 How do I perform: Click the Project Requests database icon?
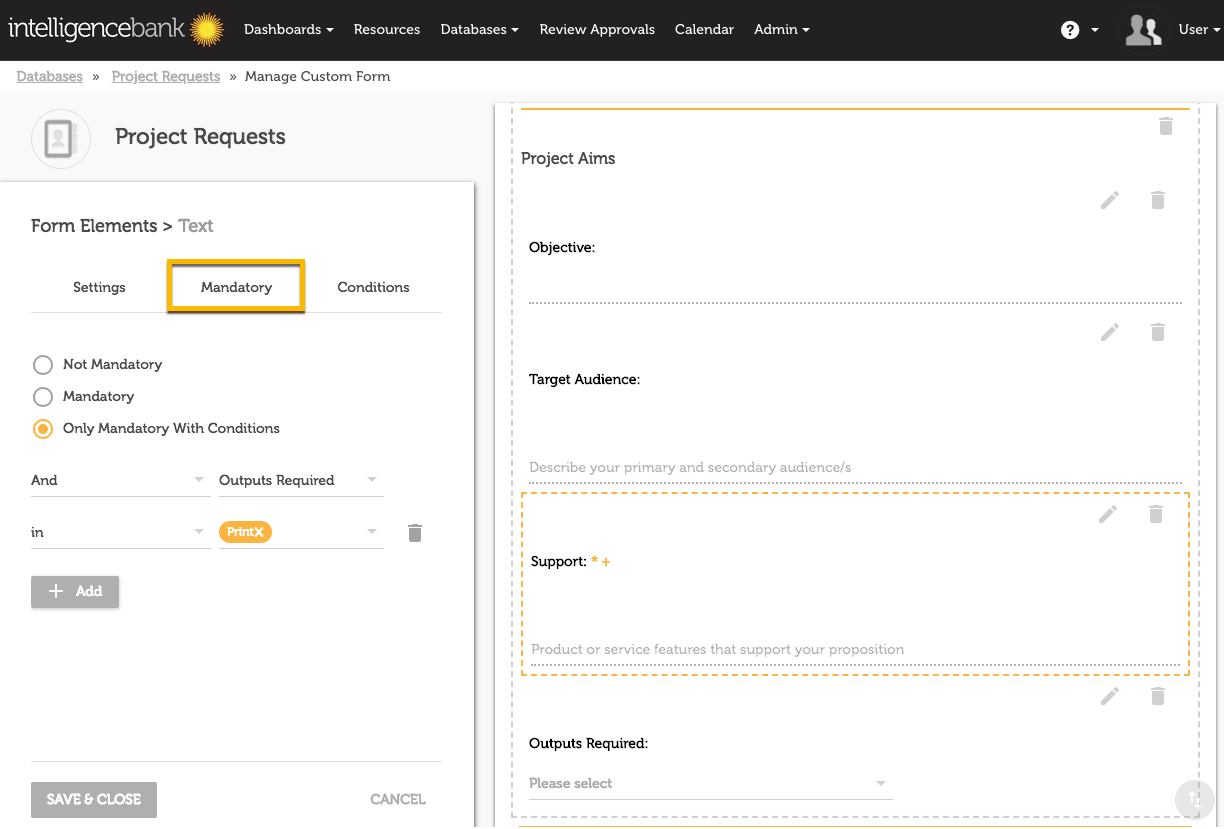(61, 138)
